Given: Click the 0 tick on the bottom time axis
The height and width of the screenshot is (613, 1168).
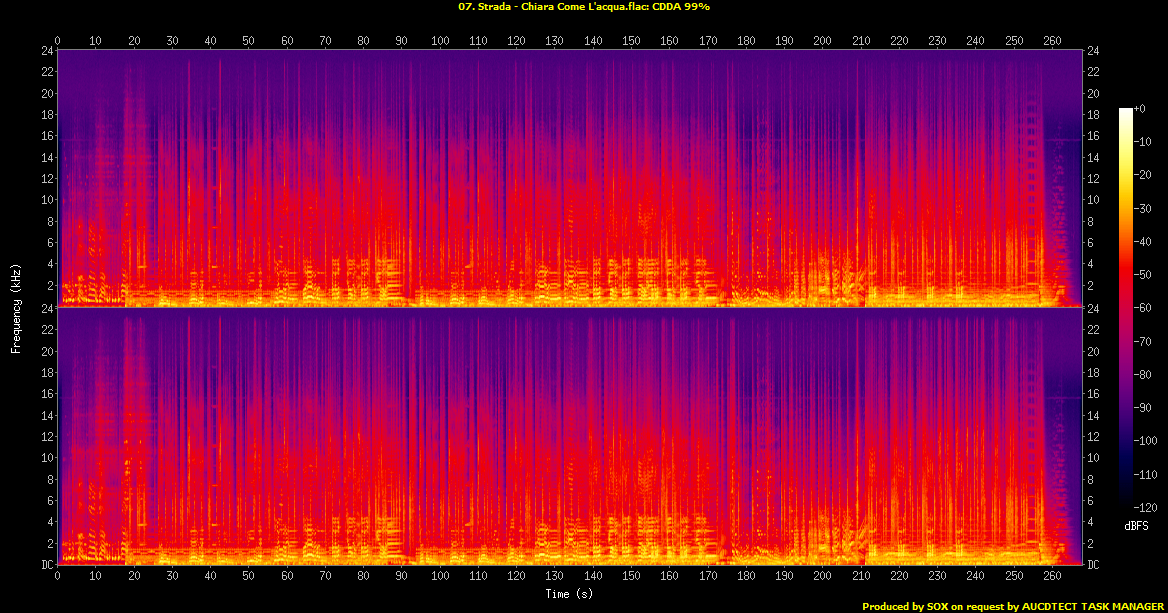Looking at the screenshot, I should coord(57,575).
